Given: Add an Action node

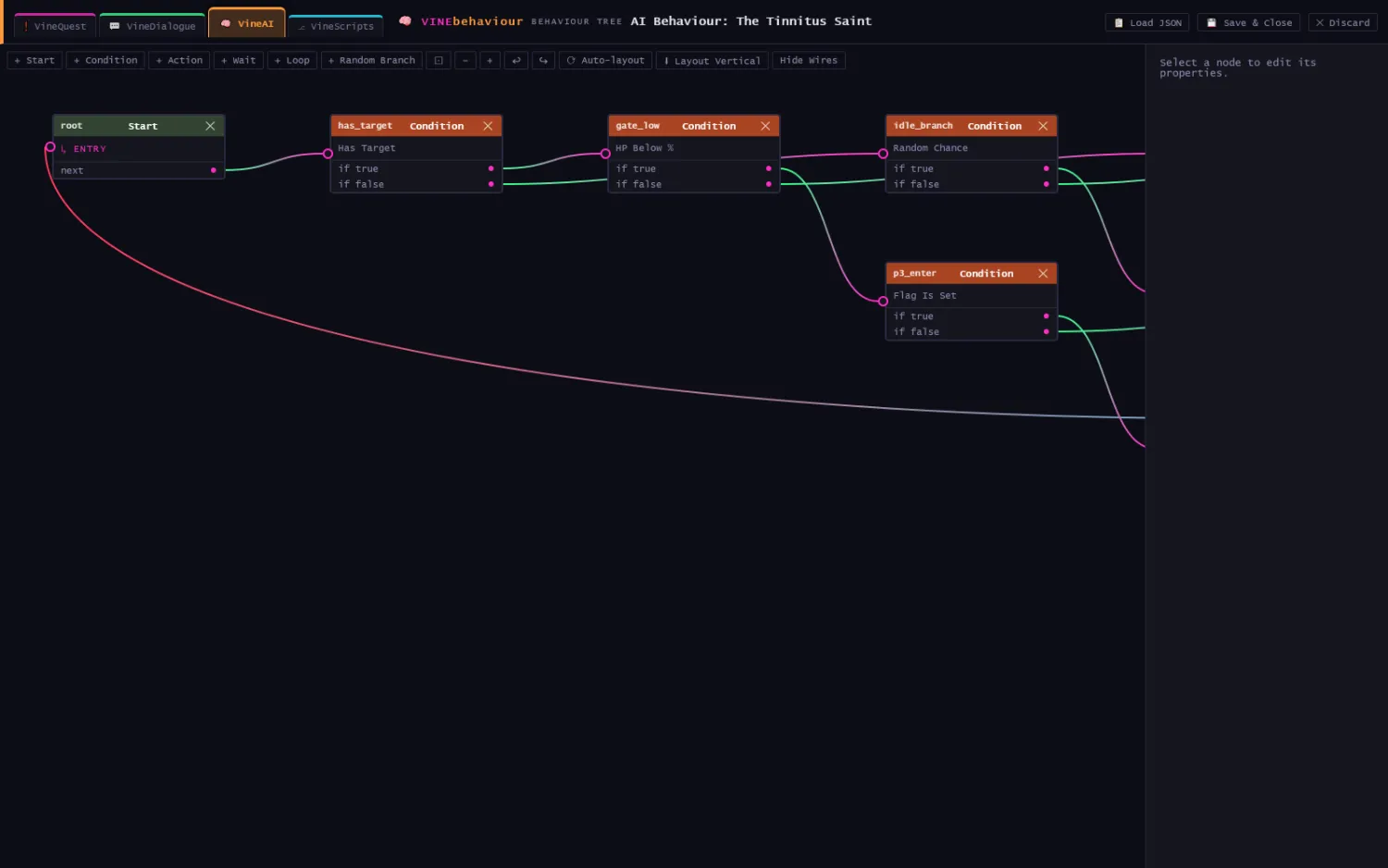Looking at the screenshot, I should tap(180, 60).
